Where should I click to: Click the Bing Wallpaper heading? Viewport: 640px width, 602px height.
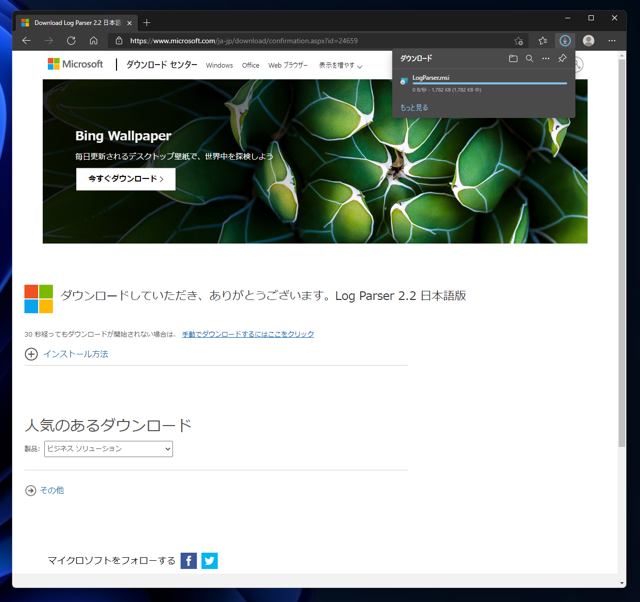tap(123, 136)
